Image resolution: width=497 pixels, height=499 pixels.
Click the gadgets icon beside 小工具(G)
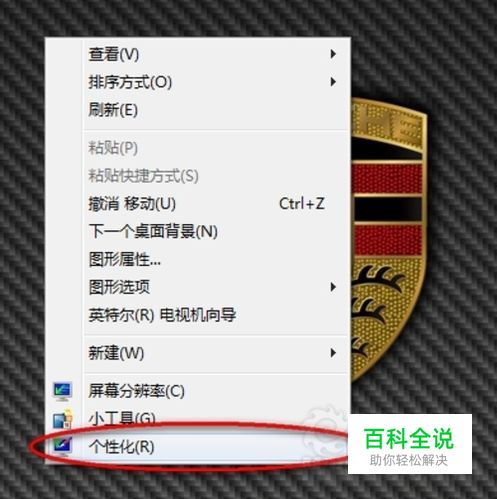point(63,419)
